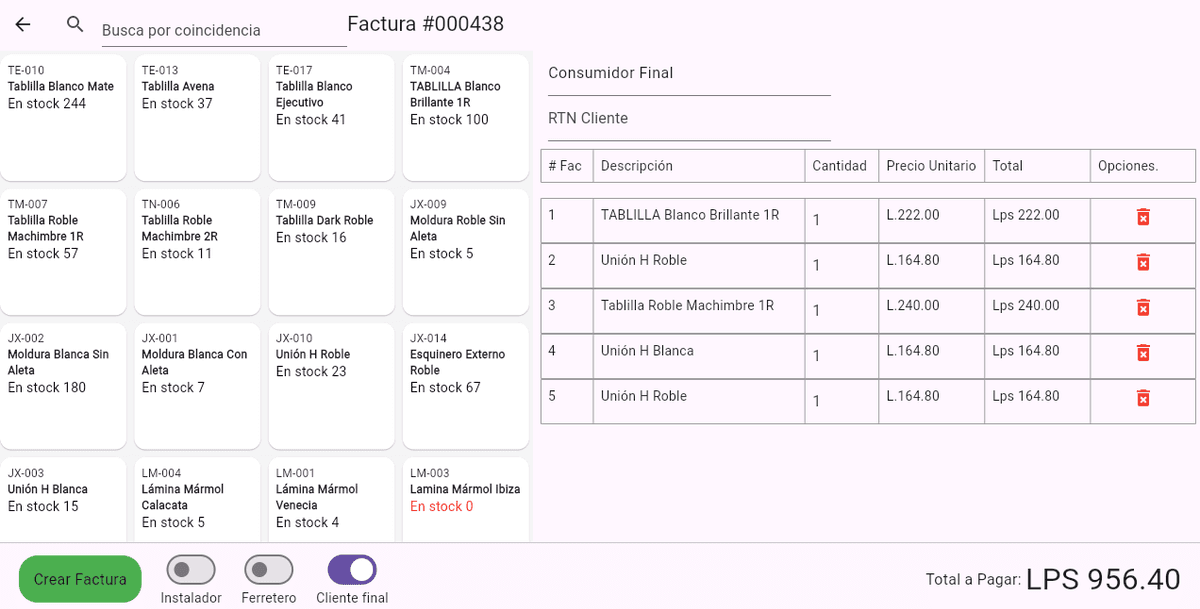Remove invoice line number 2
Image resolution: width=1200 pixels, height=609 pixels.
click(1143, 262)
